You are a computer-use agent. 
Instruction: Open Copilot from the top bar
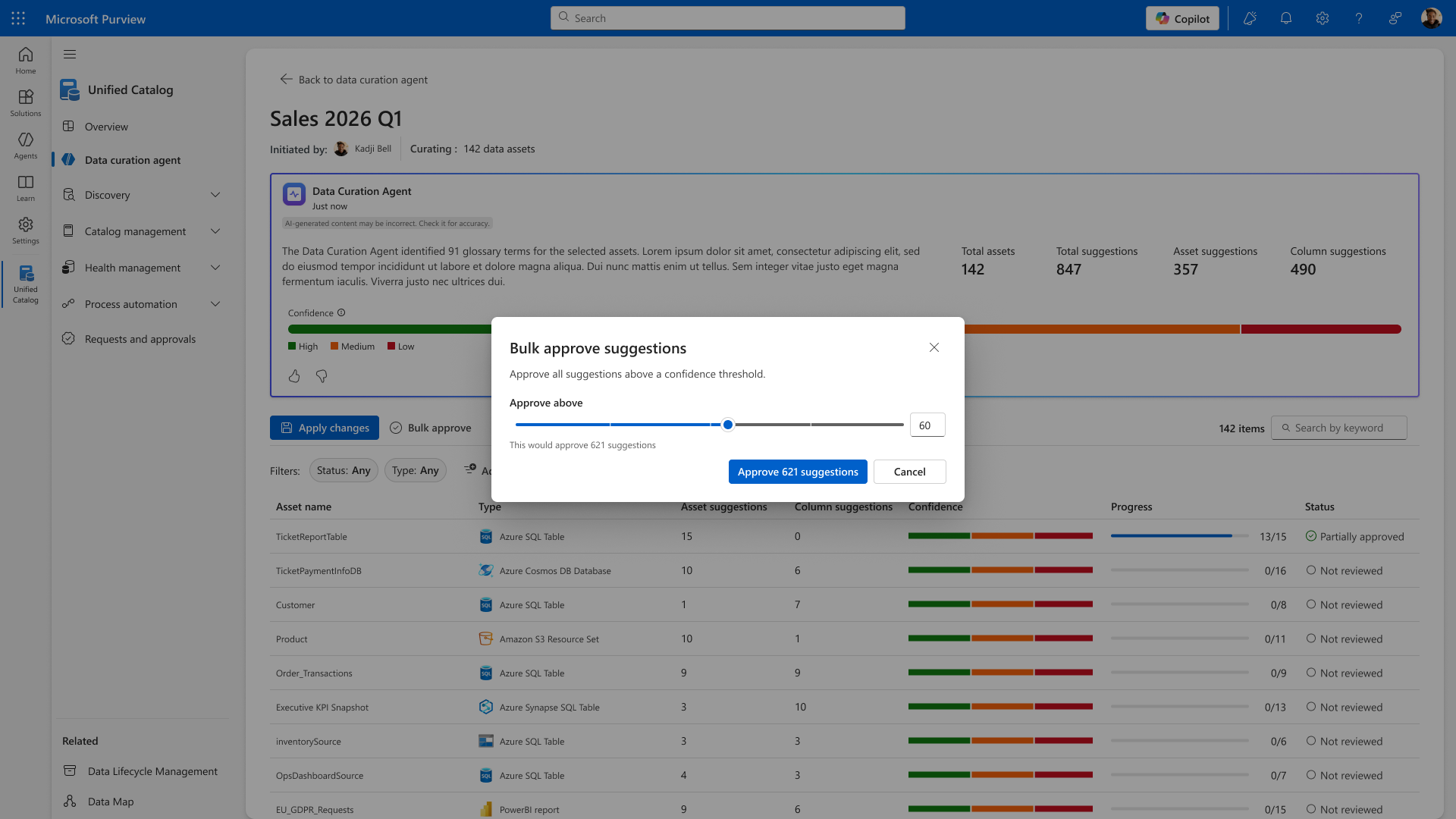[x=1182, y=18]
